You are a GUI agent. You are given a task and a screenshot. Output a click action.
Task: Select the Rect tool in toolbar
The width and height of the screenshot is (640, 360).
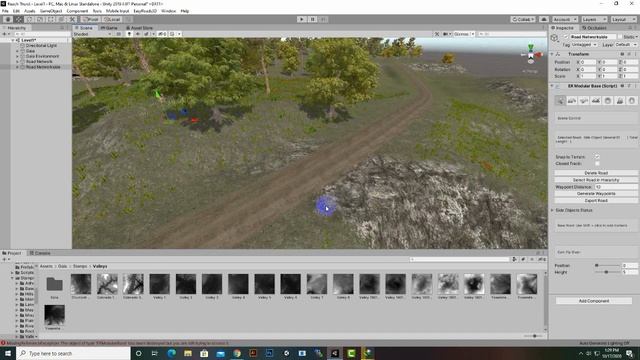pos(51,19)
